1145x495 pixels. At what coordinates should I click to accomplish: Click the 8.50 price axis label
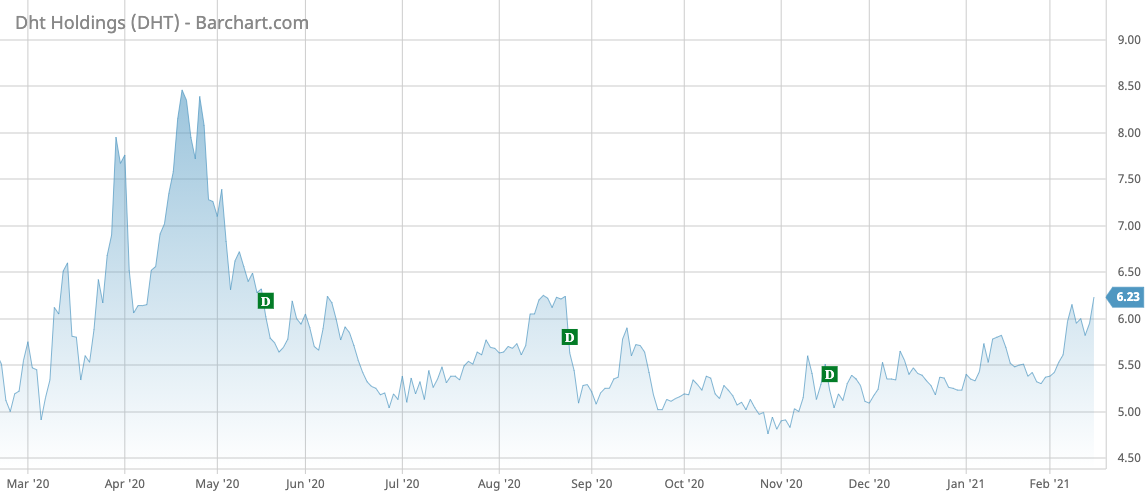click(x=1128, y=87)
